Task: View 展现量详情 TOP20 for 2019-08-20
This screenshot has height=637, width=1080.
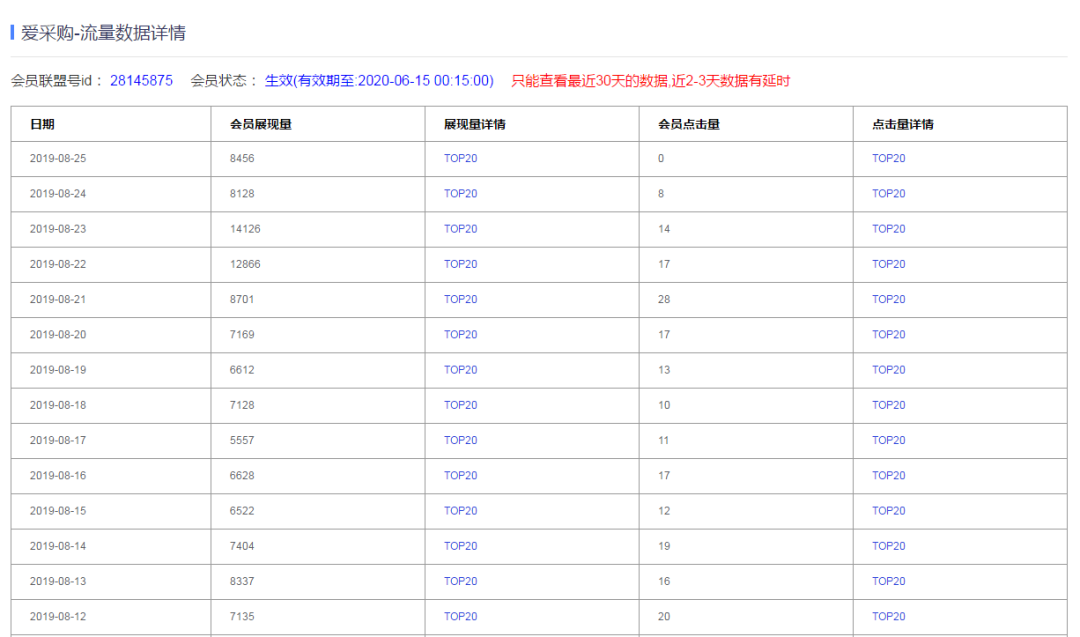Action: (460, 334)
